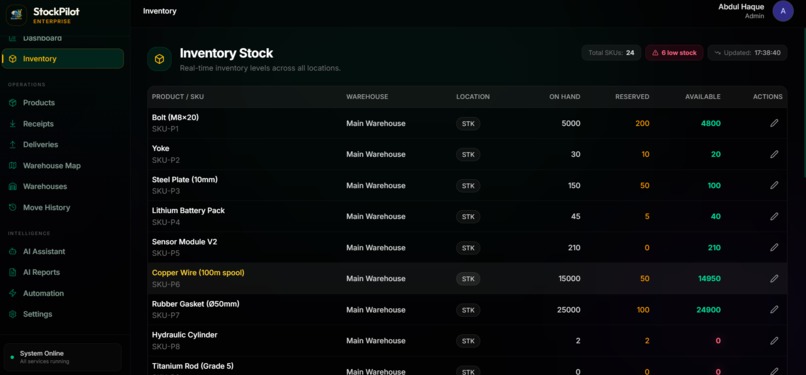Click the Receipts download icon

13,124
